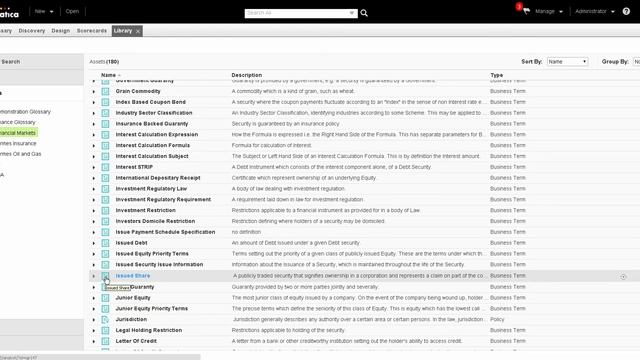Sort by the Name column header

pos(108,75)
